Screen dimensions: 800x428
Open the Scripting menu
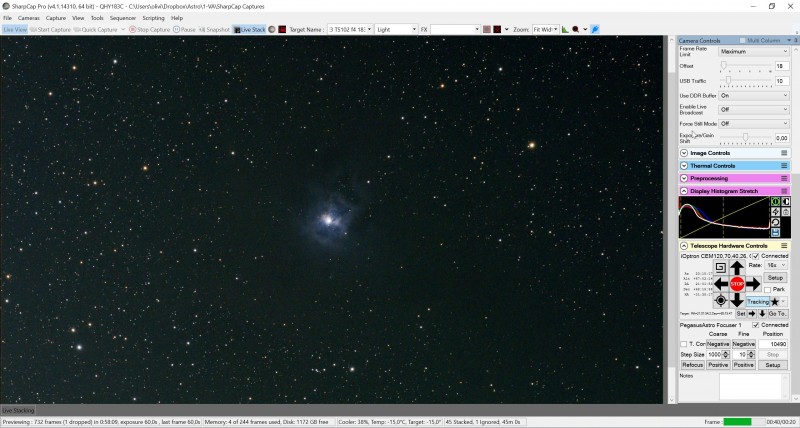153,18
